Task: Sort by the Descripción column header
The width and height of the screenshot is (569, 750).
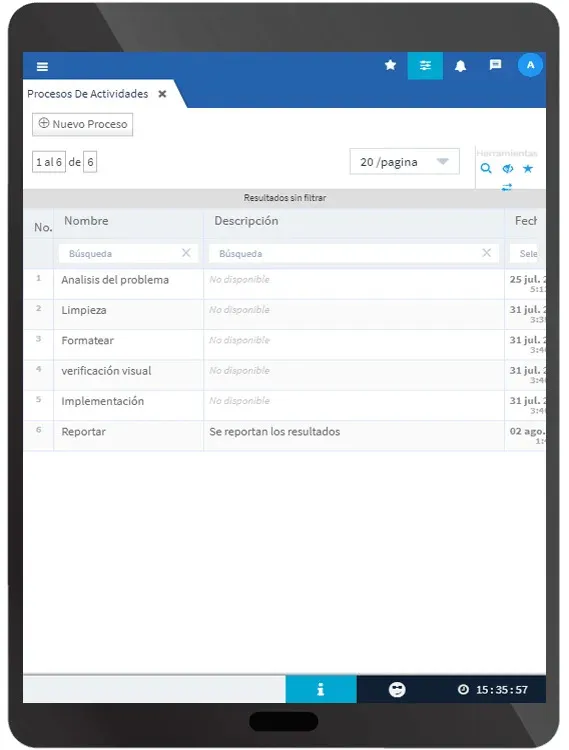Action: click(x=246, y=221)
